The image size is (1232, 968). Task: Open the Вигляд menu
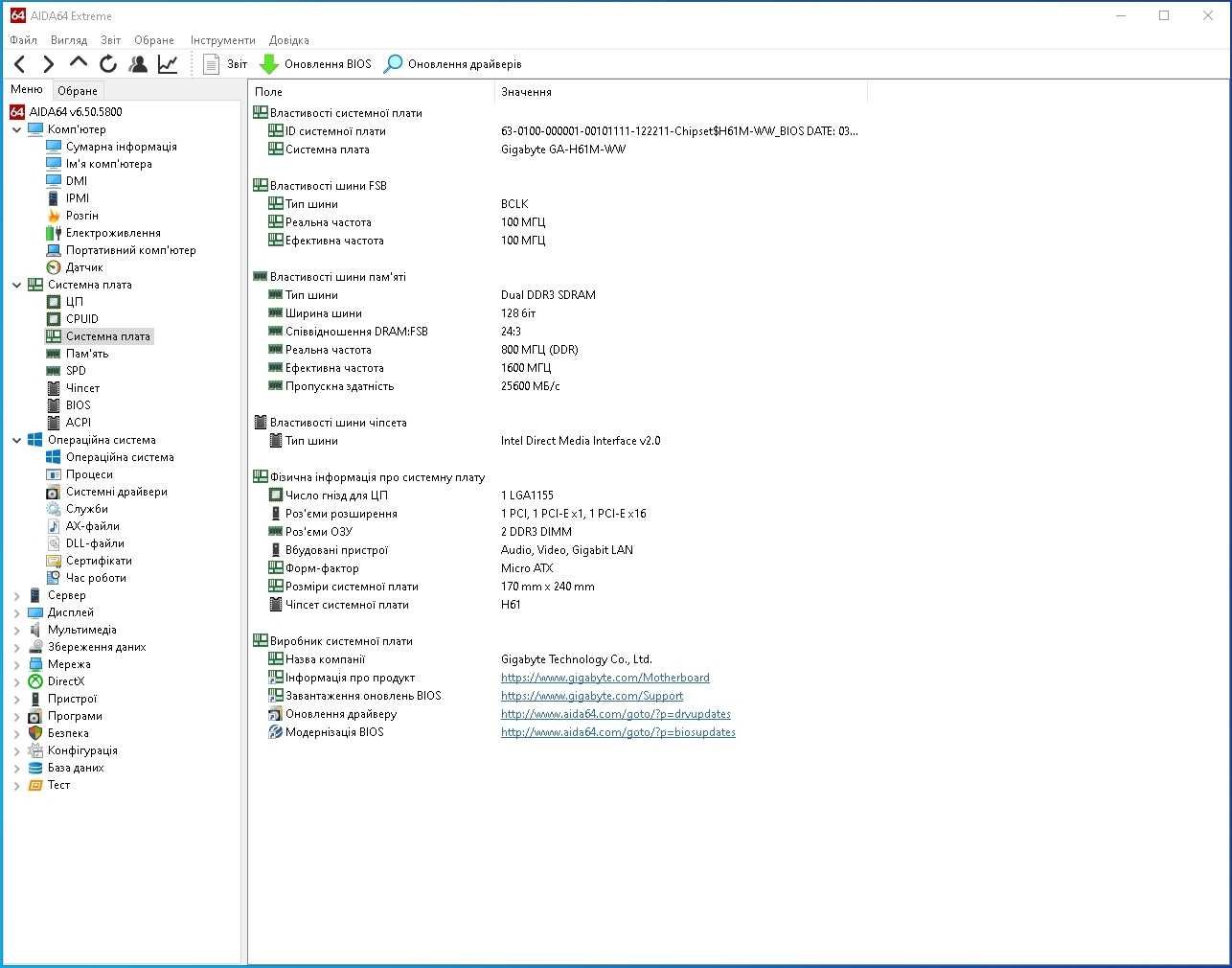click(x=69, y=40)
